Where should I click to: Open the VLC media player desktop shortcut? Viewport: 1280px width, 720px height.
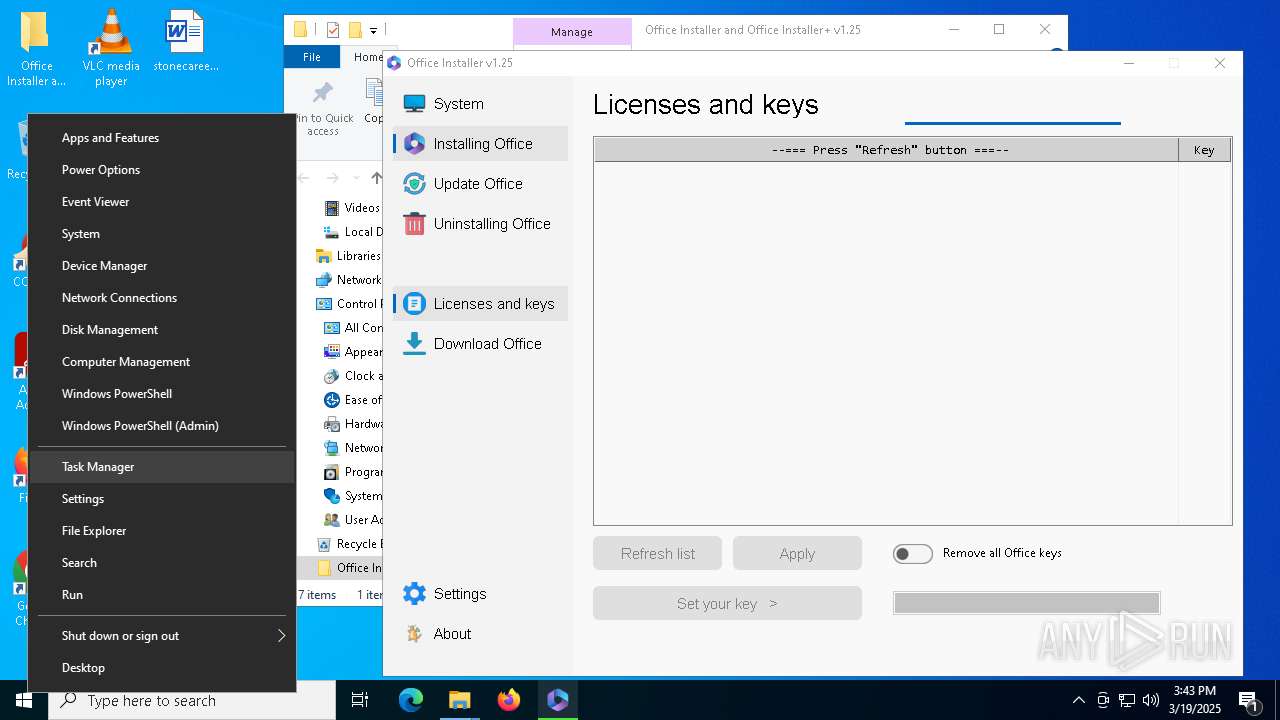[x=111, y=49]
